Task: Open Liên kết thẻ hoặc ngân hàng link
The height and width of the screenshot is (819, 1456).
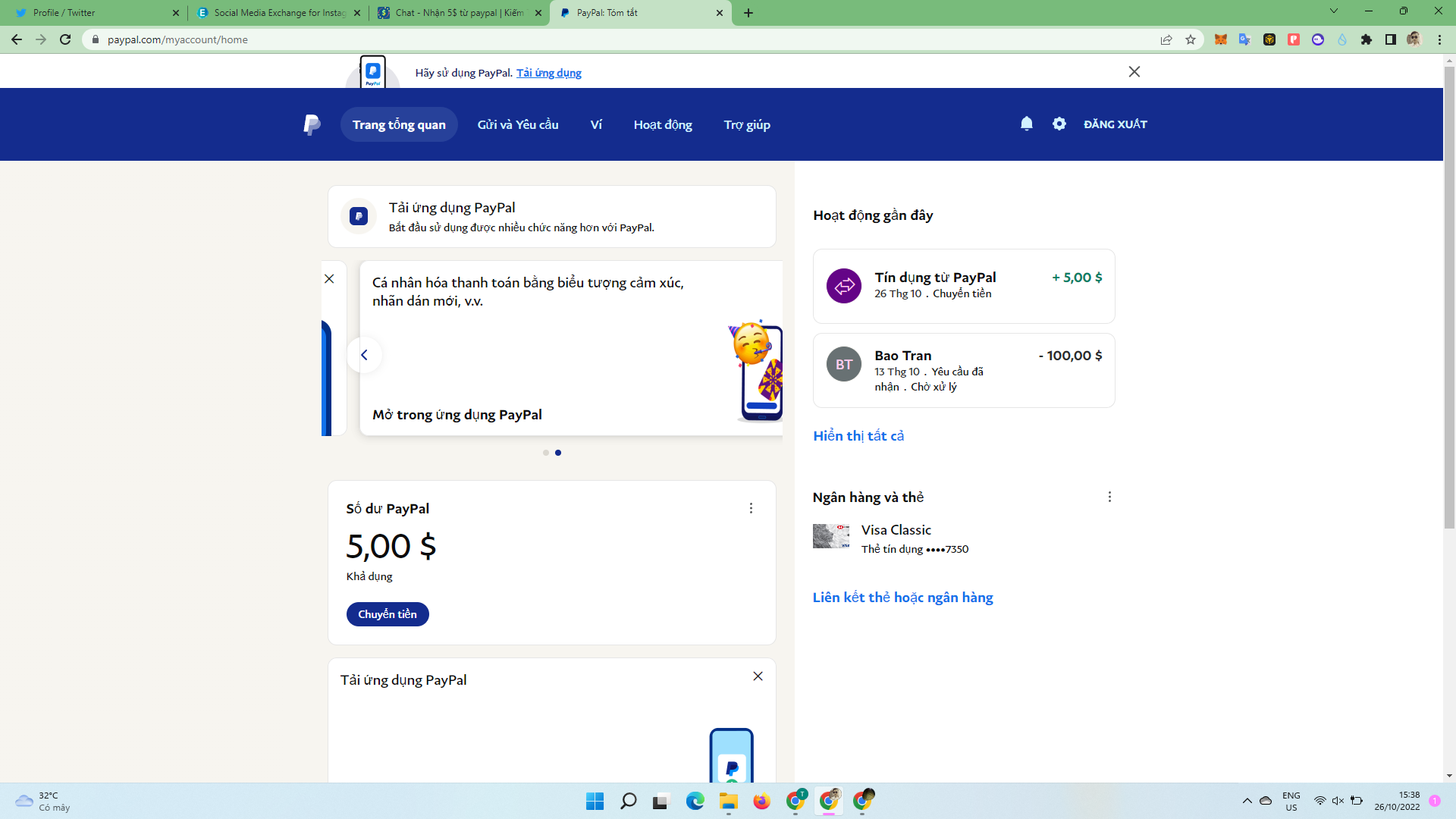Action: click(x=902, y=597)
